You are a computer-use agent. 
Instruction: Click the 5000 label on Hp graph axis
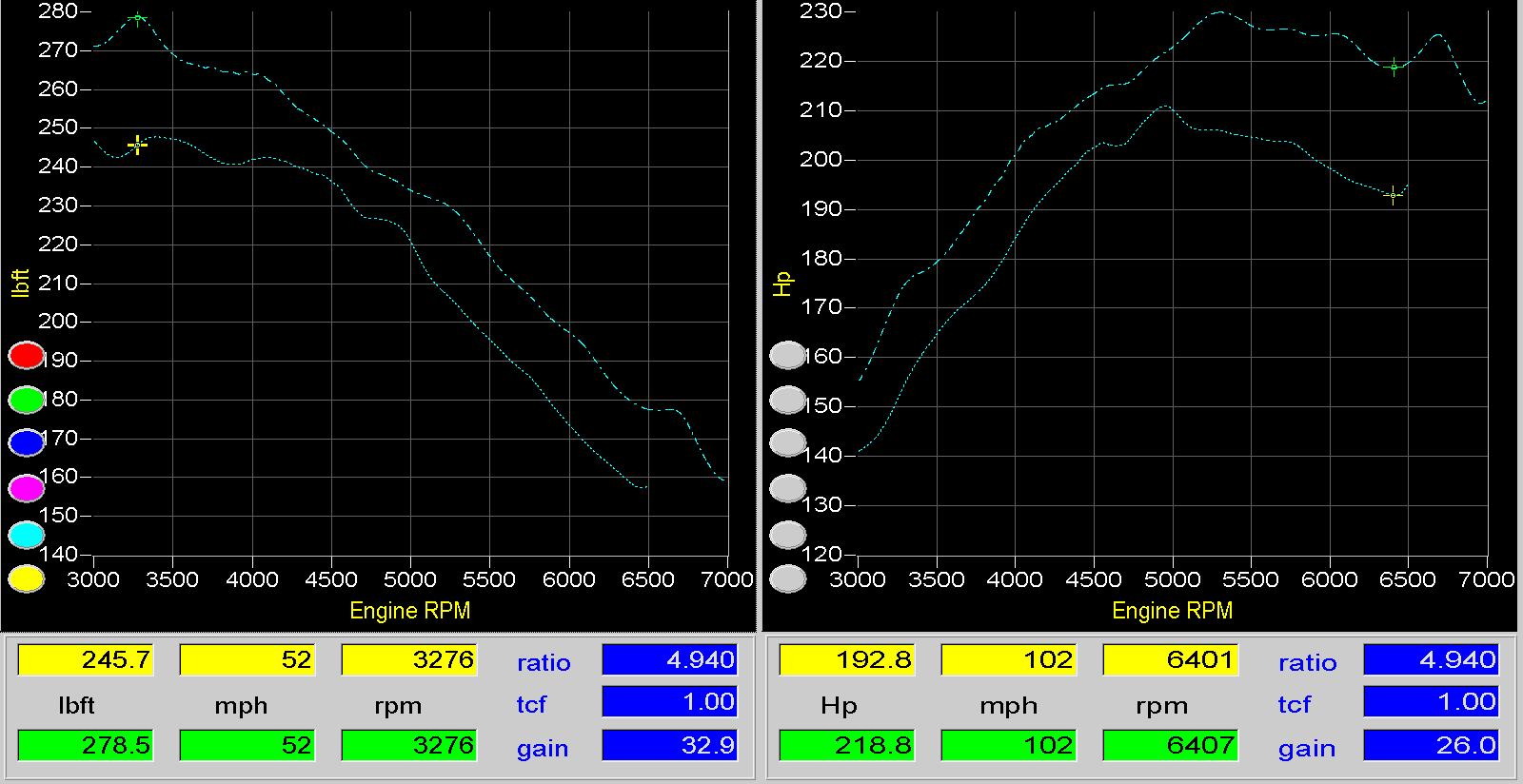[x=1172, y=578]
